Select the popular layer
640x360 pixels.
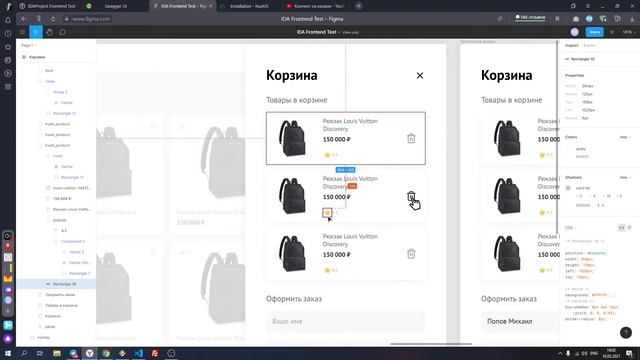(59, 220)
